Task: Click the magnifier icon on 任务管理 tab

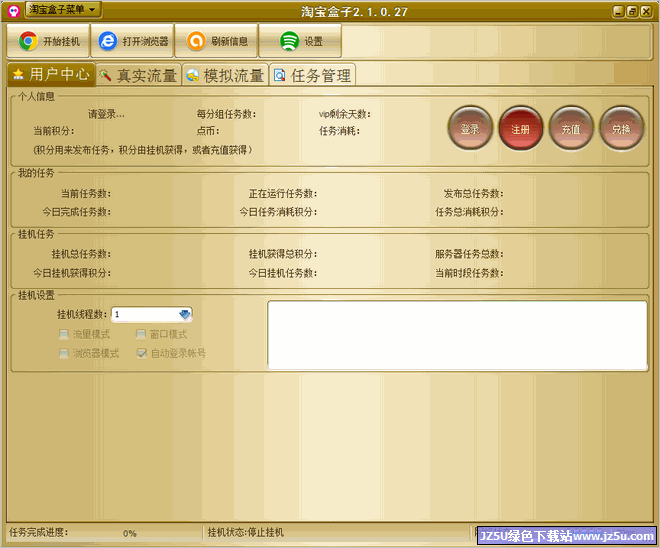Action: point(279,75)
